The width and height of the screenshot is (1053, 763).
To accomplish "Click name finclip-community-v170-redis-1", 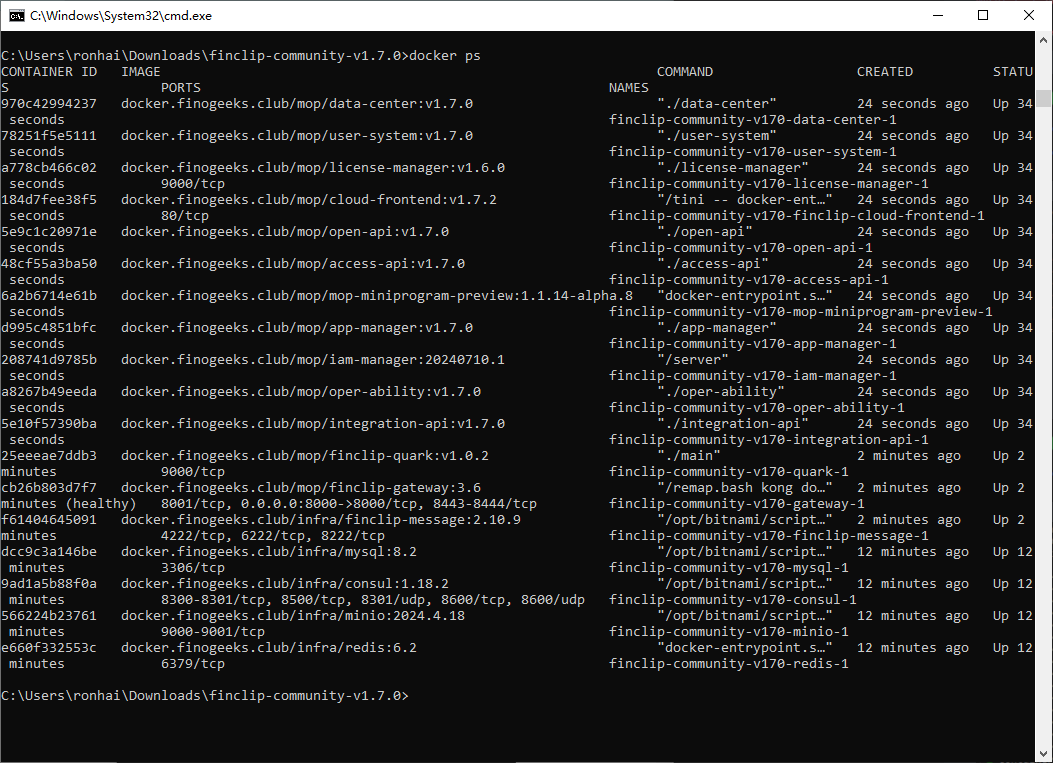I will (x=729, y=664).
